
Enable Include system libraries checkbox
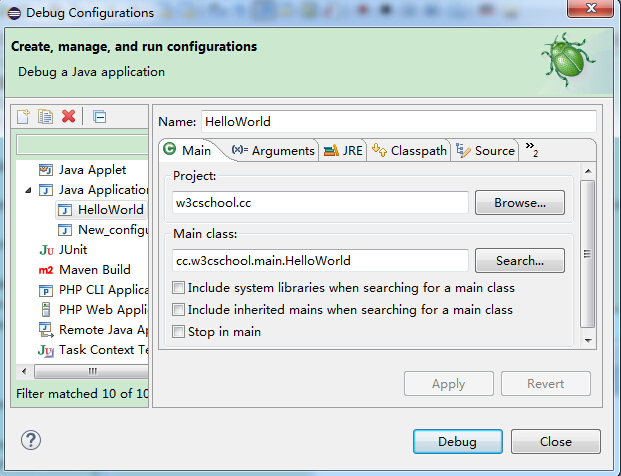click(x=179, y=288)
